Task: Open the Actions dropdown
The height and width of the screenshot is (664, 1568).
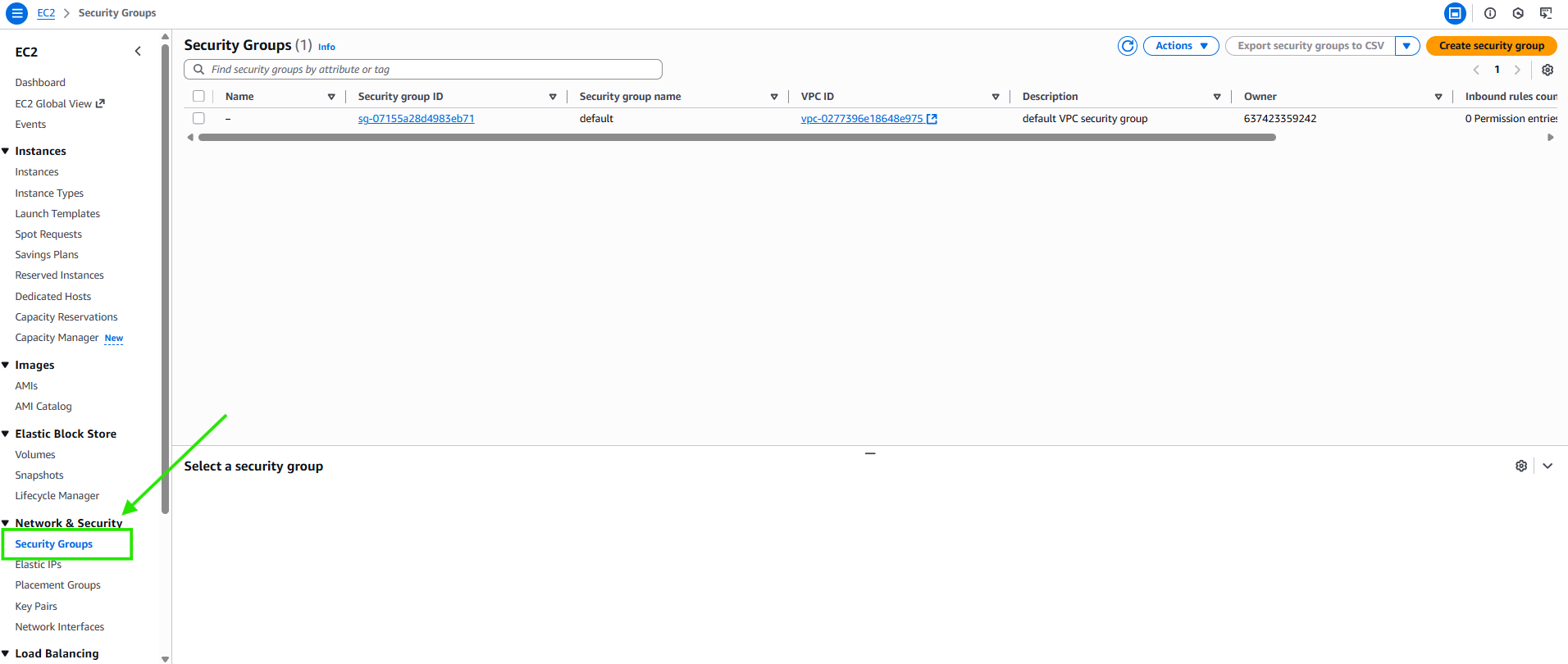Action: (x=1181, y=46)
